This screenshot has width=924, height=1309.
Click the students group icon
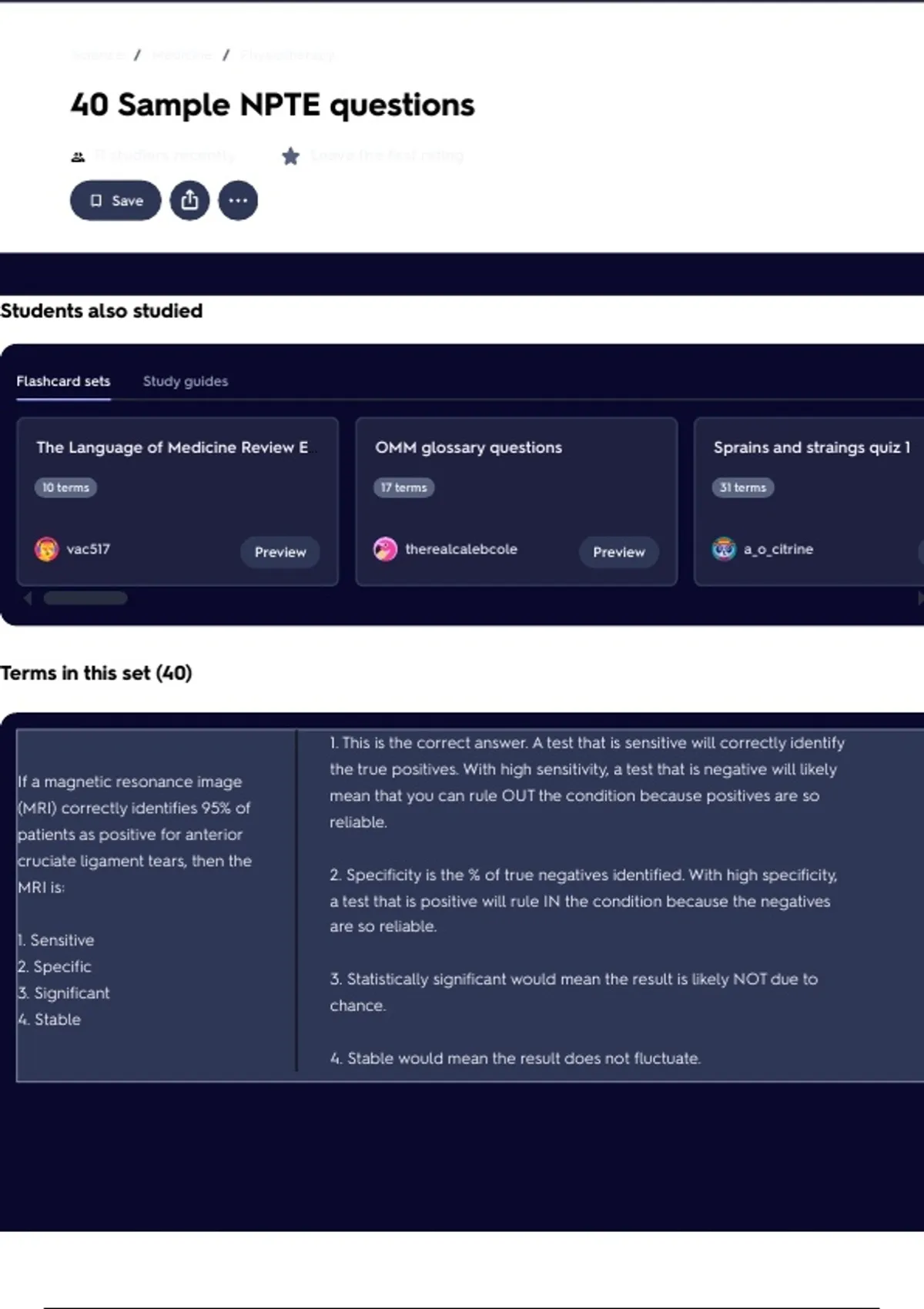click(78, 157)
